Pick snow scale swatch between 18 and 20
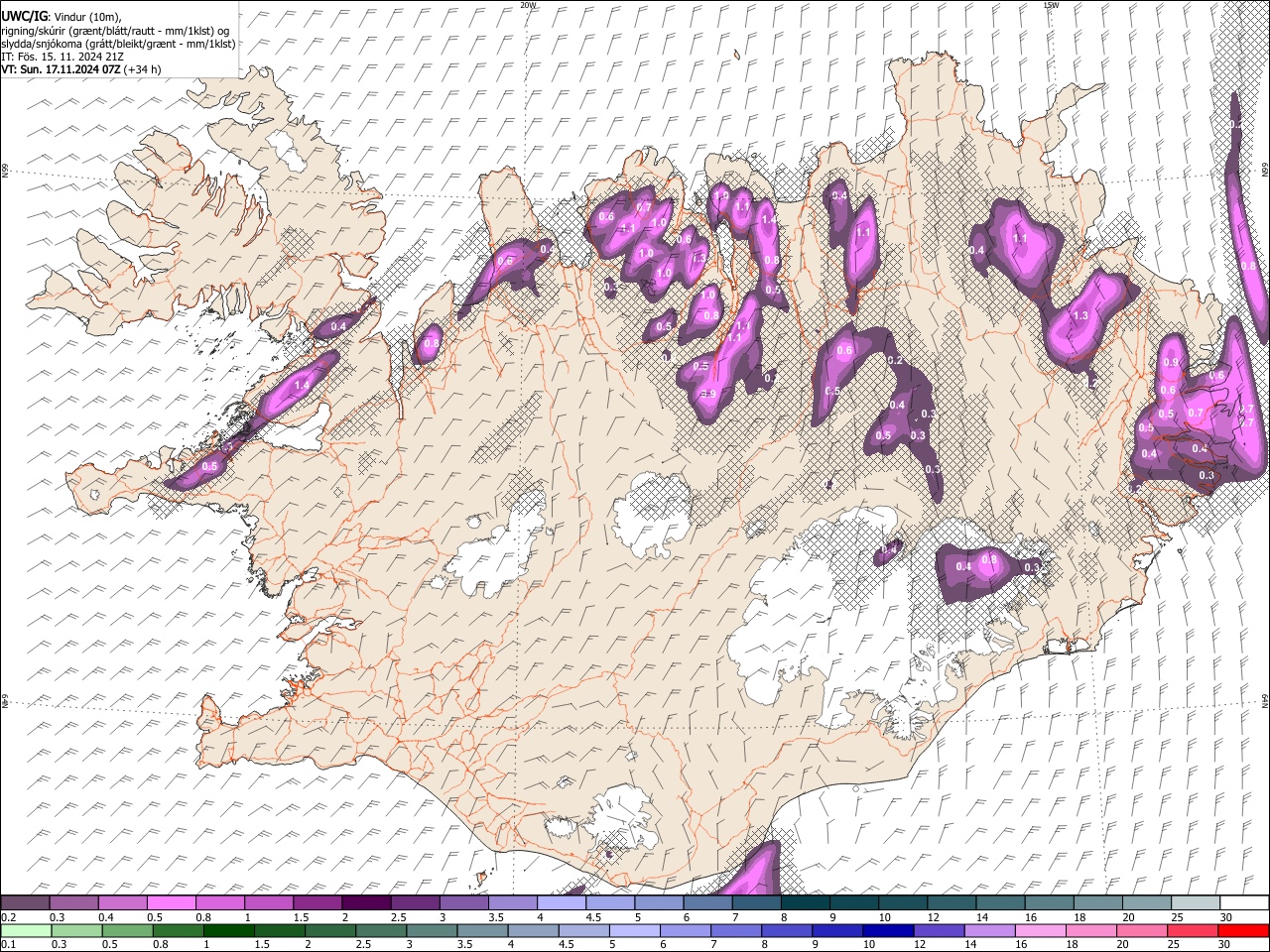Viewport: 1270px width, 952px height. 1097,902
